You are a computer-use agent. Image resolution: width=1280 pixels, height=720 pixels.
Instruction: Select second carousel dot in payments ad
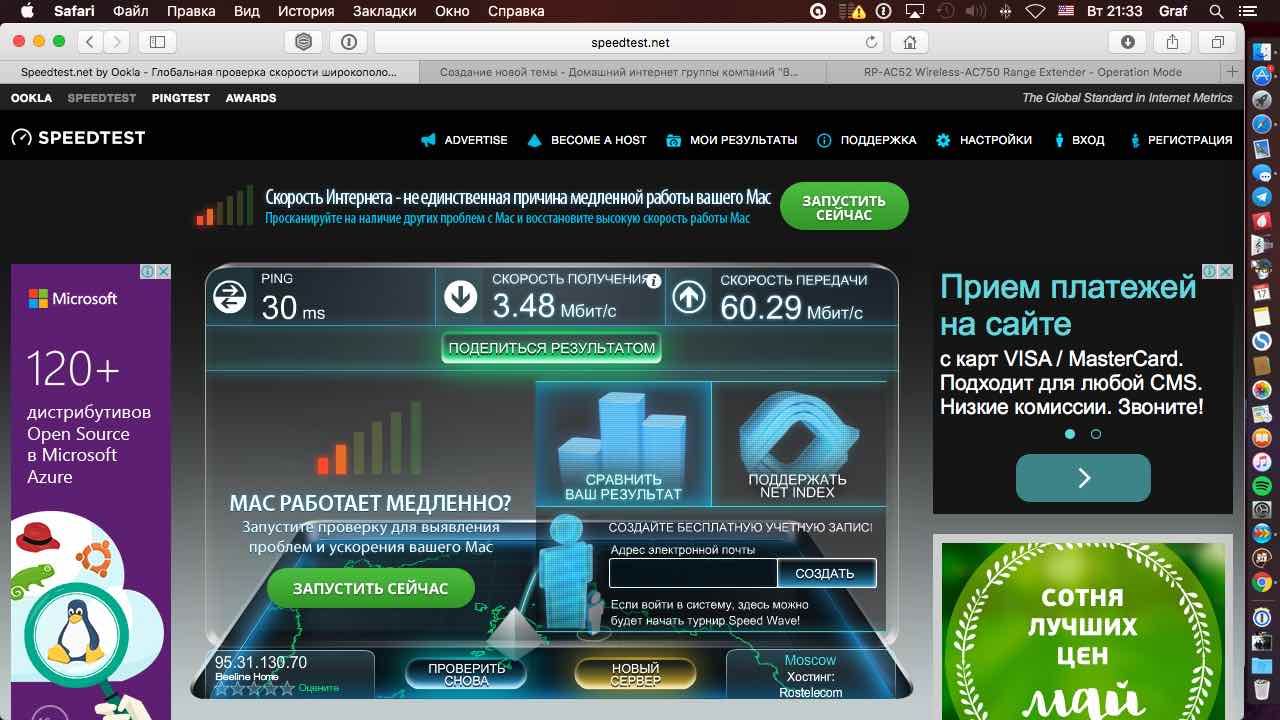1096,434
